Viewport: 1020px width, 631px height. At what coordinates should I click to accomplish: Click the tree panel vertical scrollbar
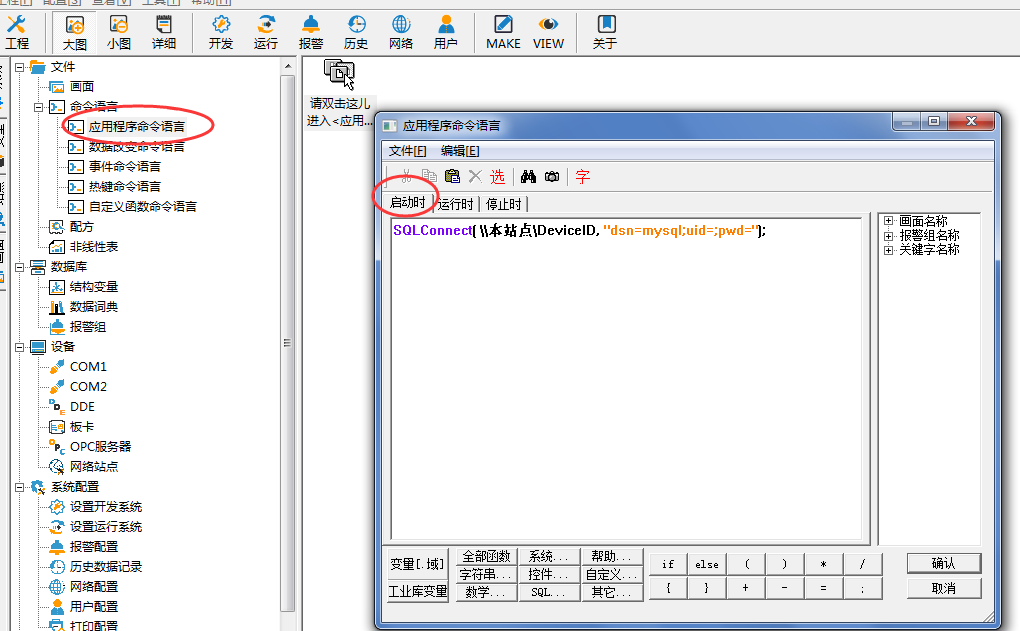tap(288, 343)
